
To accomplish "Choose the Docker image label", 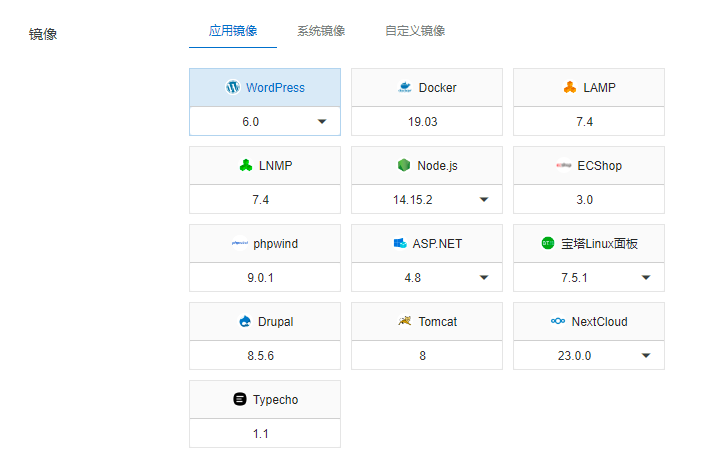I will pos(437,88).
